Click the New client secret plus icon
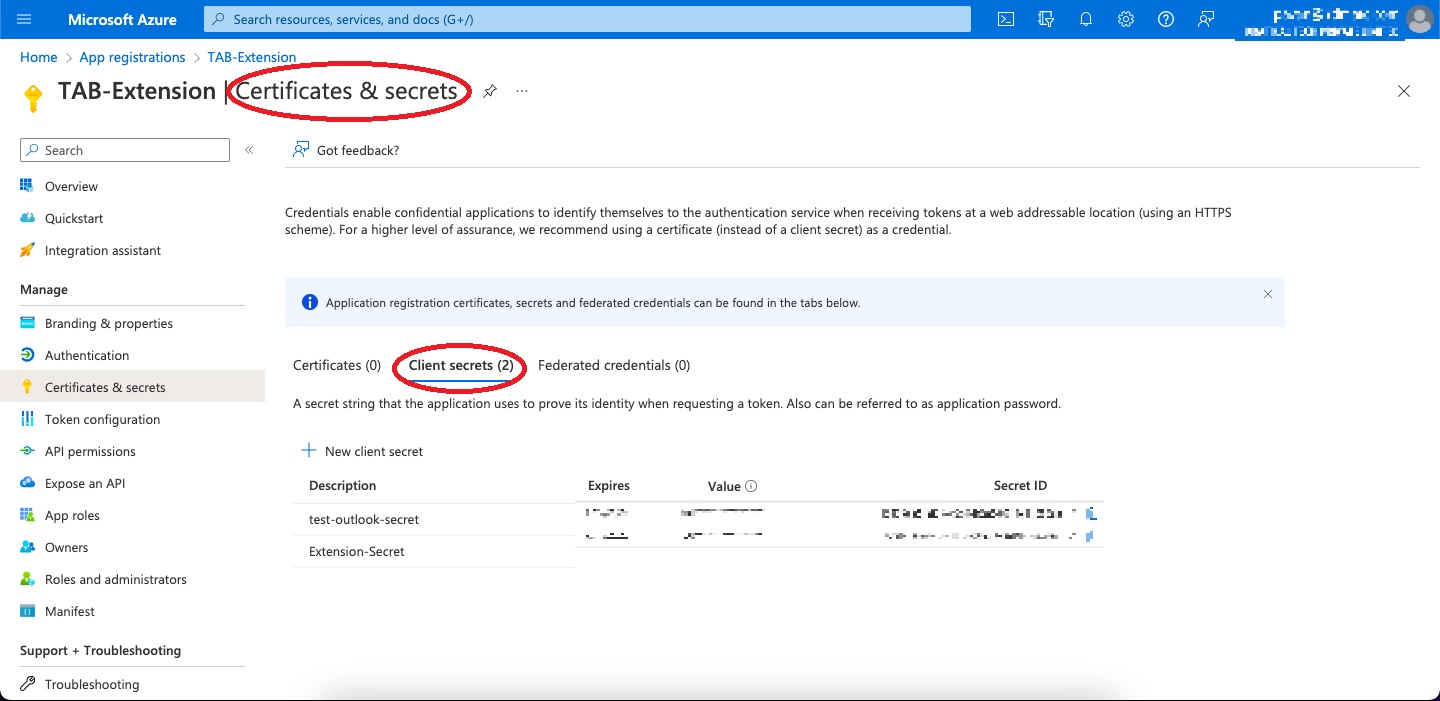The width and height of the screenshot is (1440, 701). (x=309, y=451)
